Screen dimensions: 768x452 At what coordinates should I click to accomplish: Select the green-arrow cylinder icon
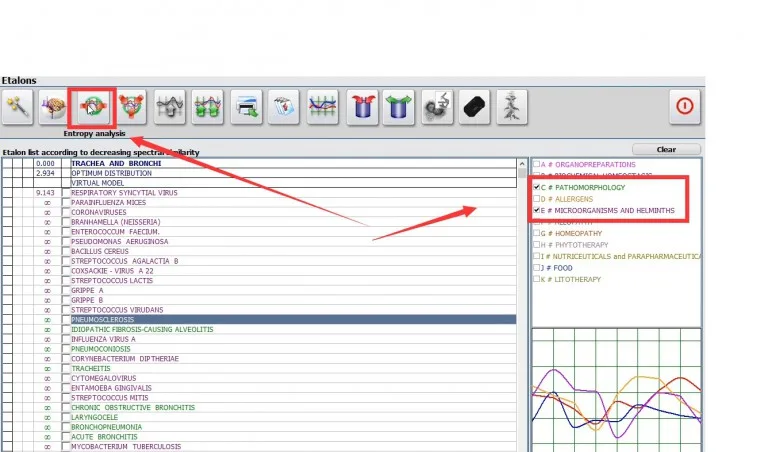point(399,107)
